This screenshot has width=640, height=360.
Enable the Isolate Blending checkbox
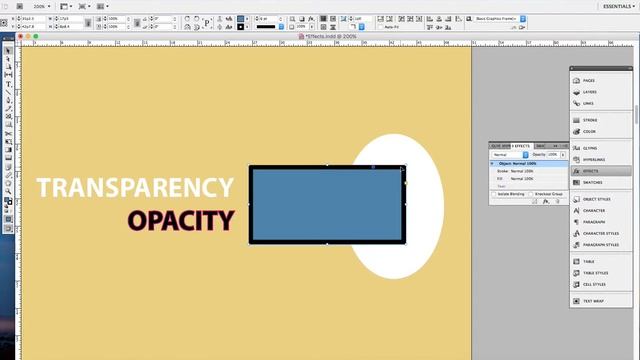494,194
